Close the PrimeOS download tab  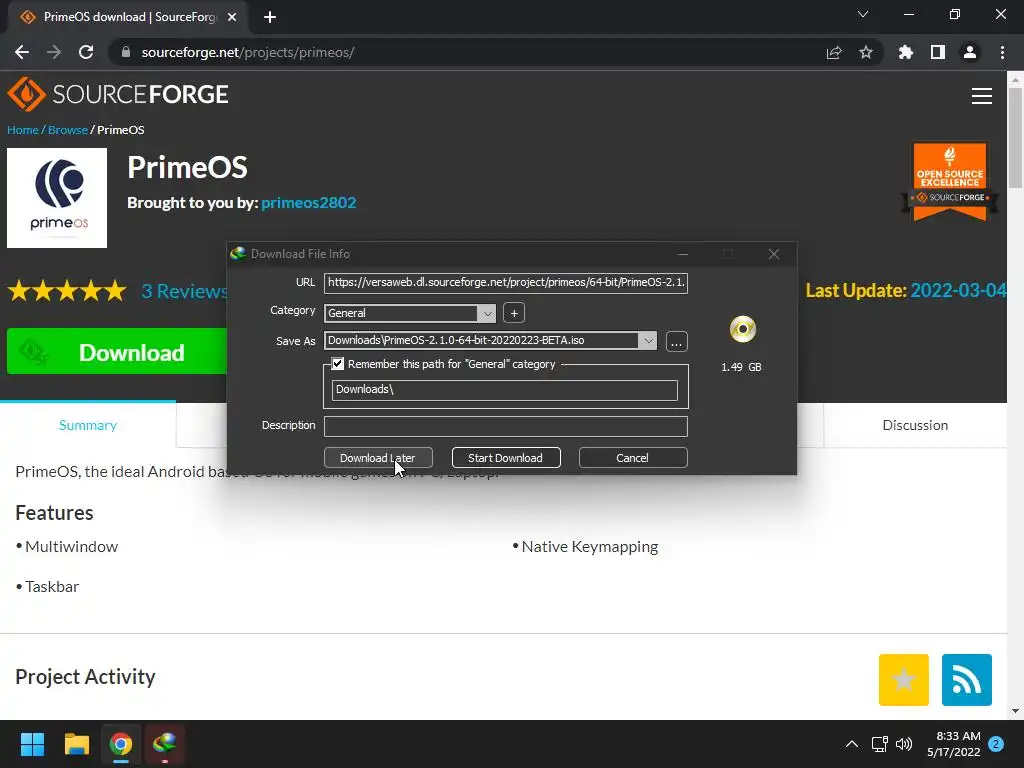pyautogui.click(x=232, y=17)
